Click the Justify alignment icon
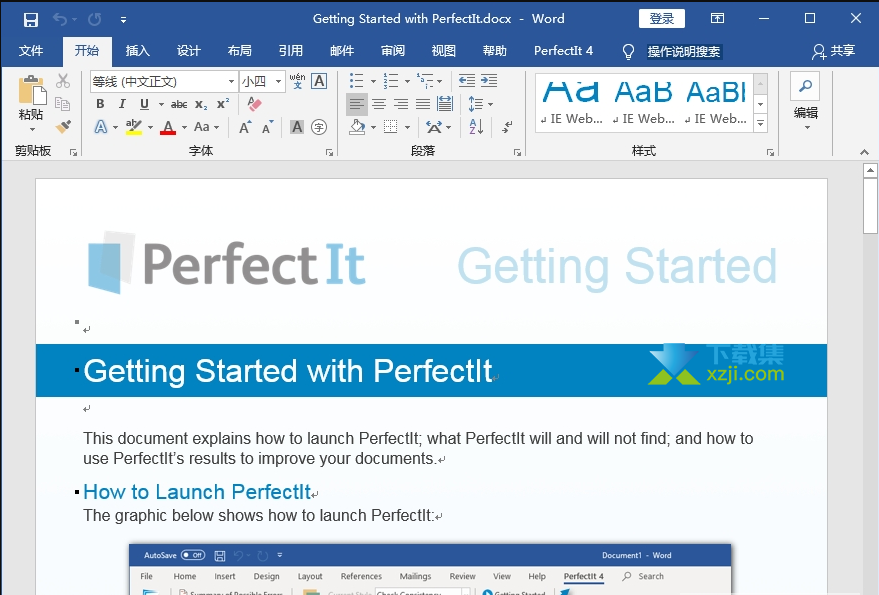This screenshot has width=879, height=595. click(x=423, y=104)
